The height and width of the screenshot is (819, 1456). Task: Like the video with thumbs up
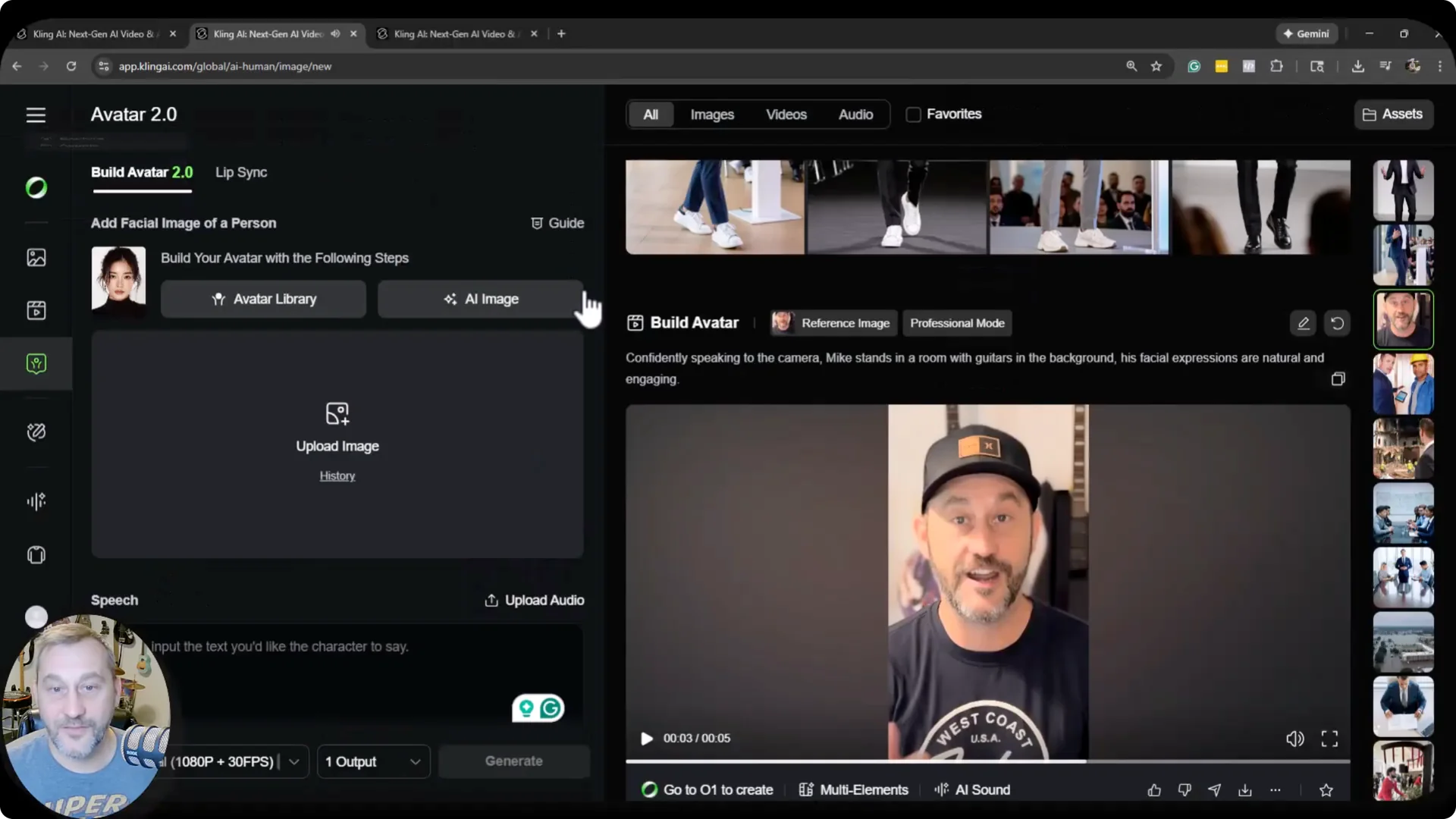[1154, 790]
